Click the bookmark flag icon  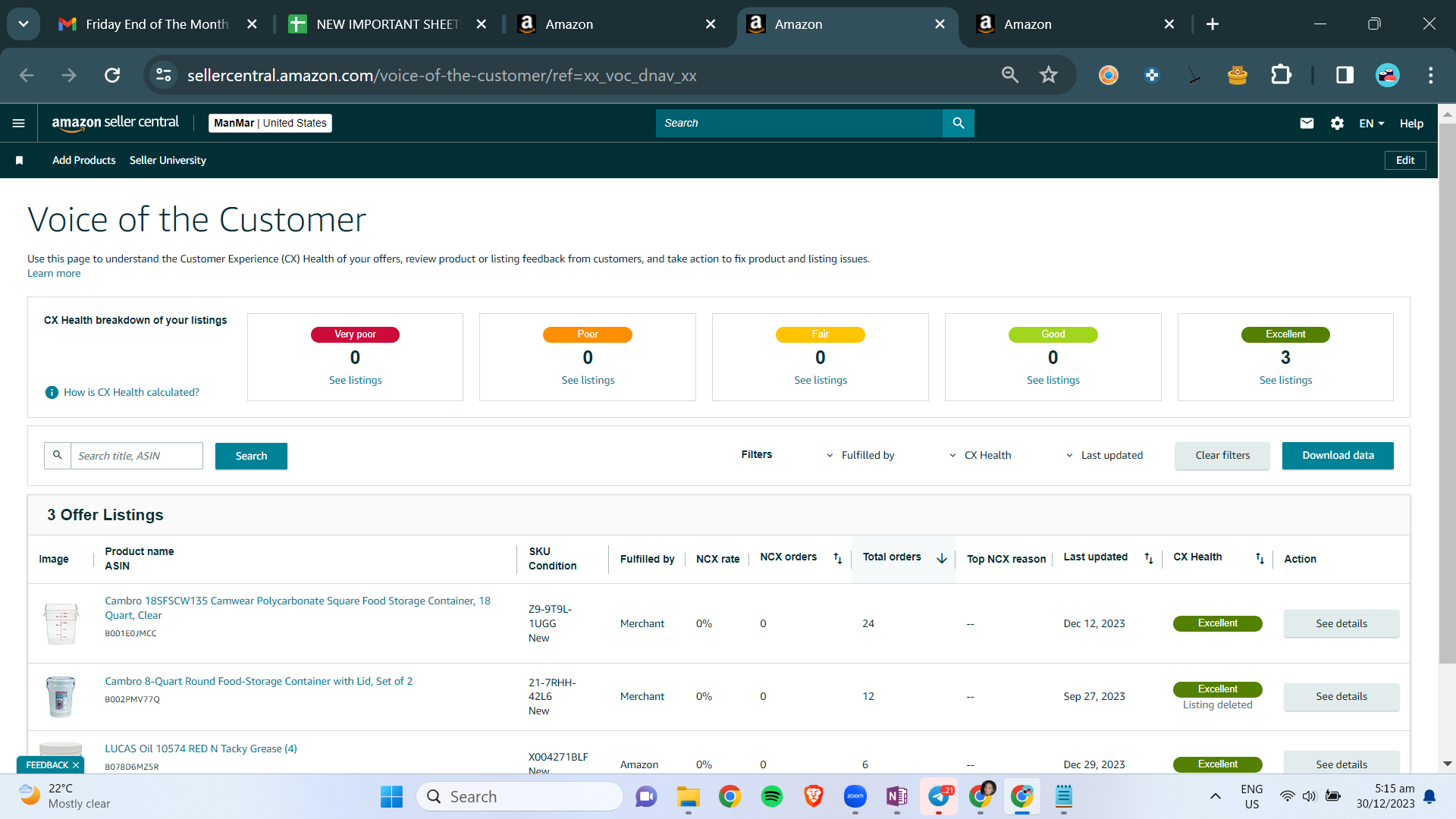(20, 160)
